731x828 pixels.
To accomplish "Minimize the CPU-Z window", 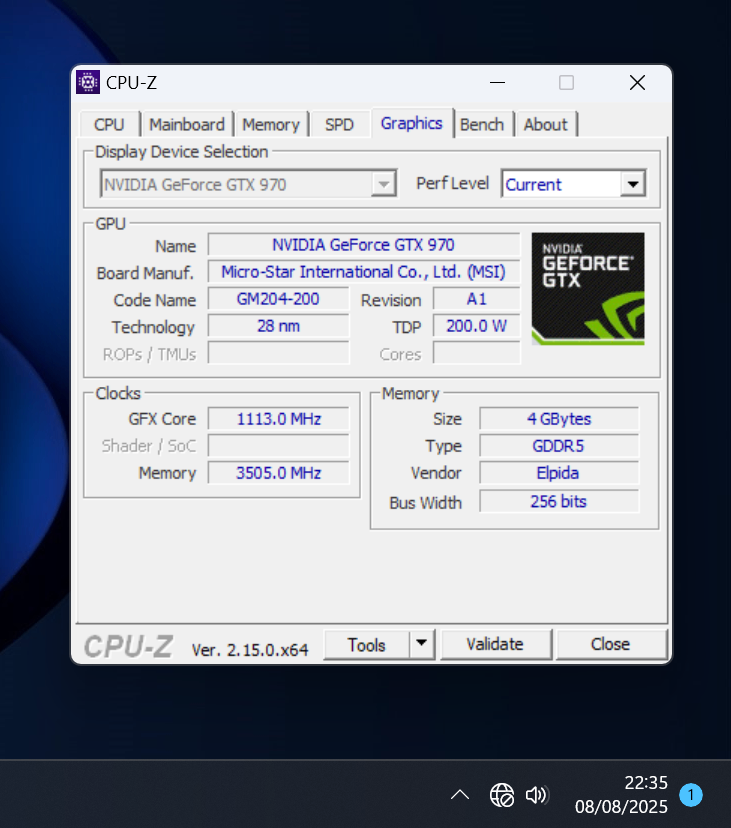I will click(x=498, y=82).
